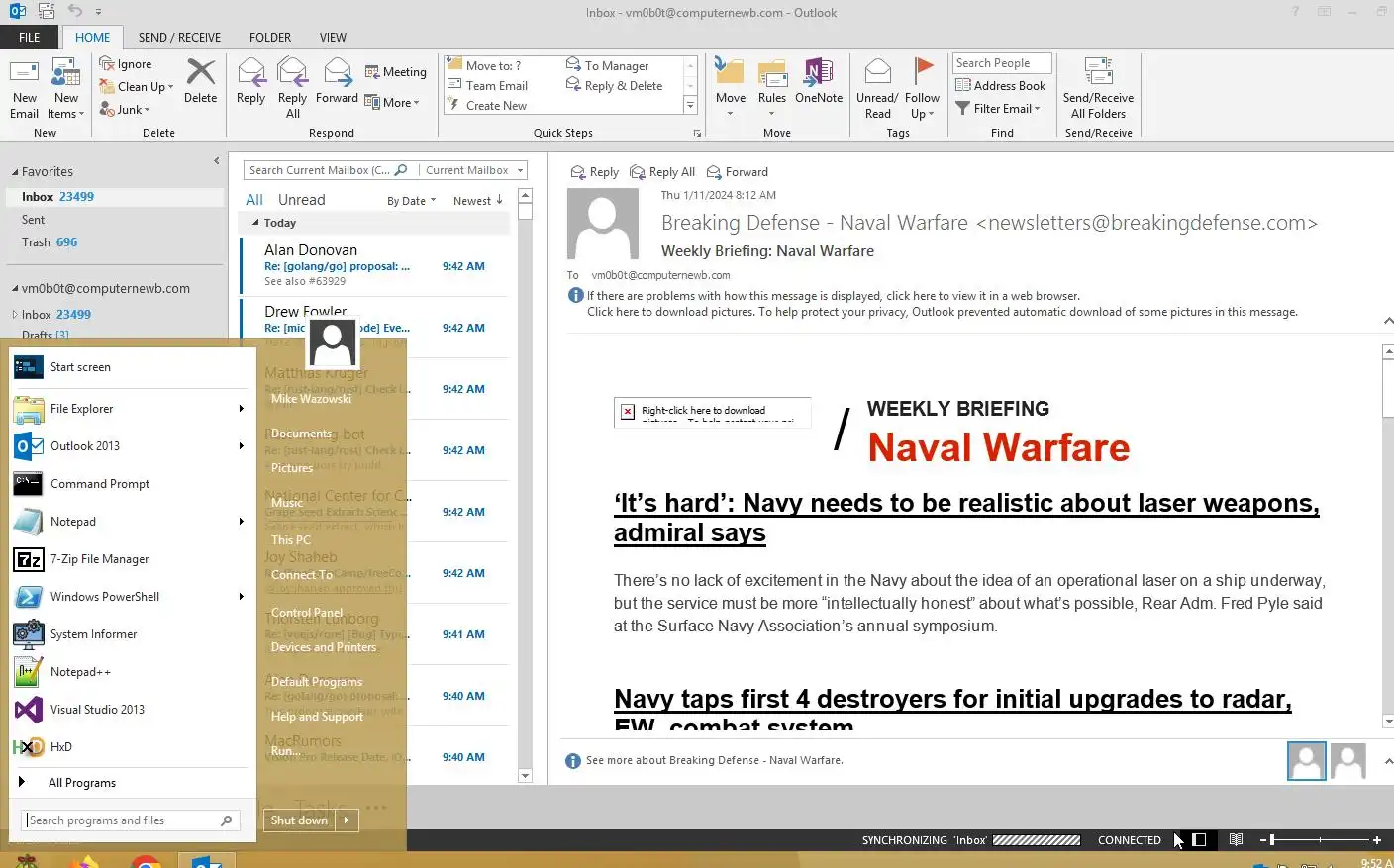1394x868 pixels.
Task: Click the Outlook undo arrow in title bar
Action: pyautogui.click(x=75, y=11)
